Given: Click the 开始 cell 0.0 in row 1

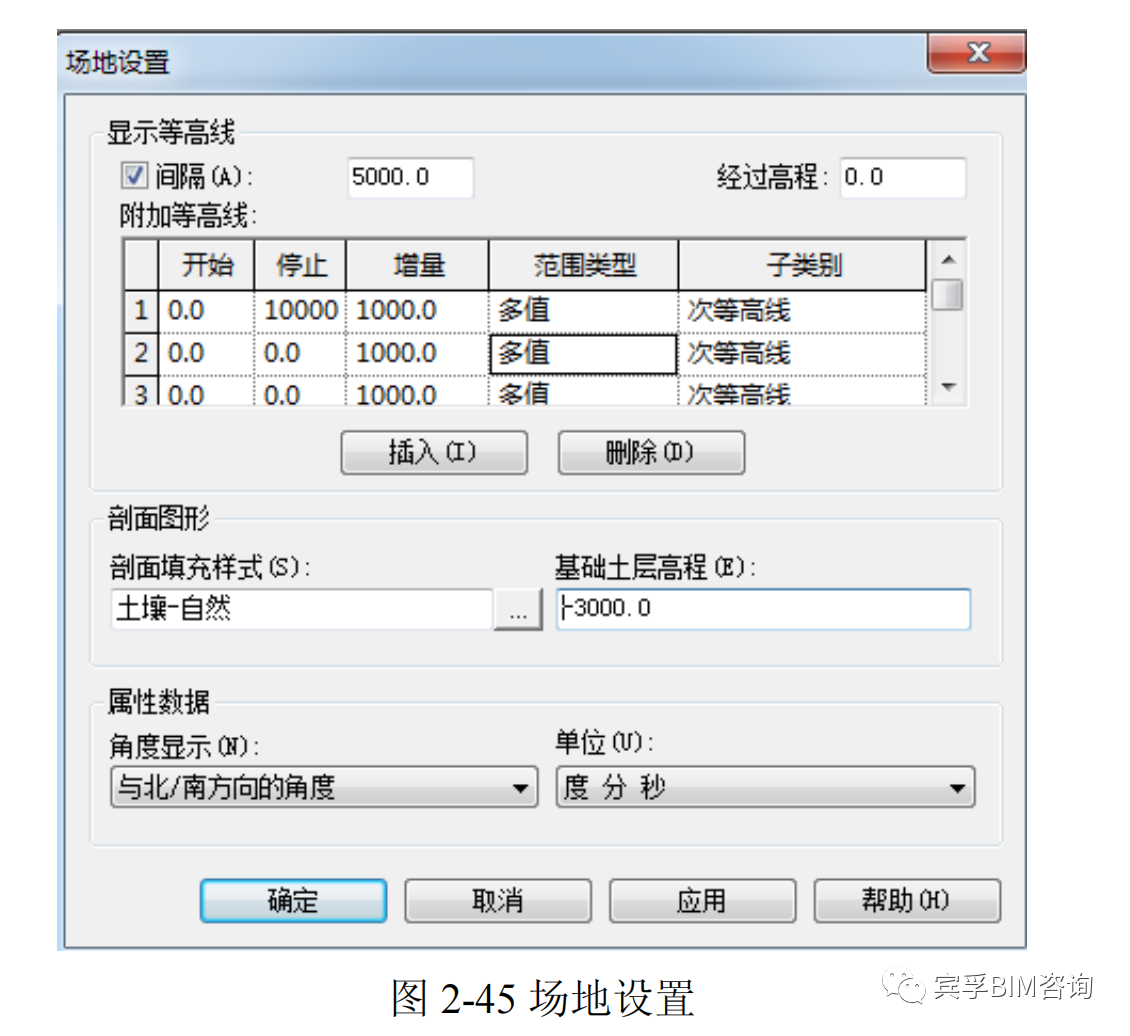Looking at the screenshot, I should pyautogui.click(x=207, y=311).
